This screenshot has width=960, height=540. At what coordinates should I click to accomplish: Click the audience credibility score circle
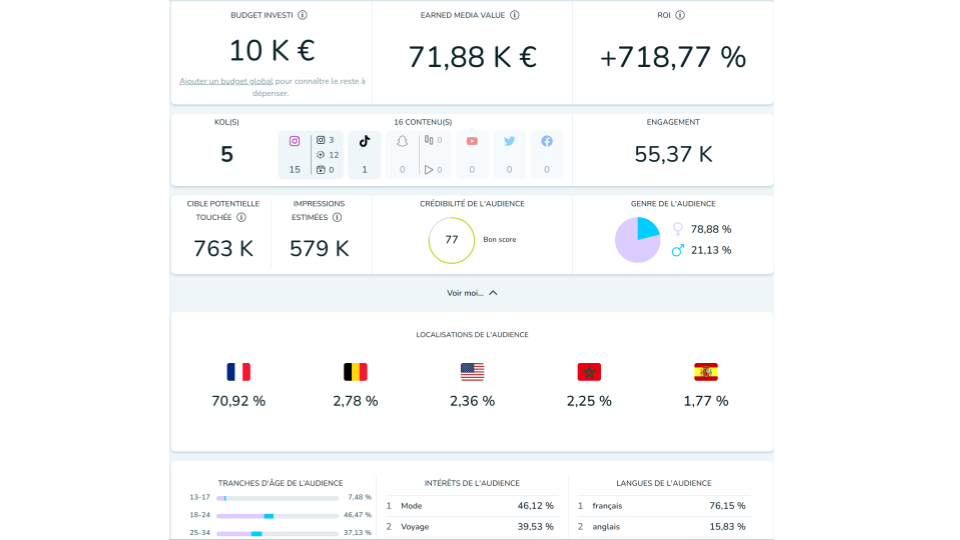(452, 241)
